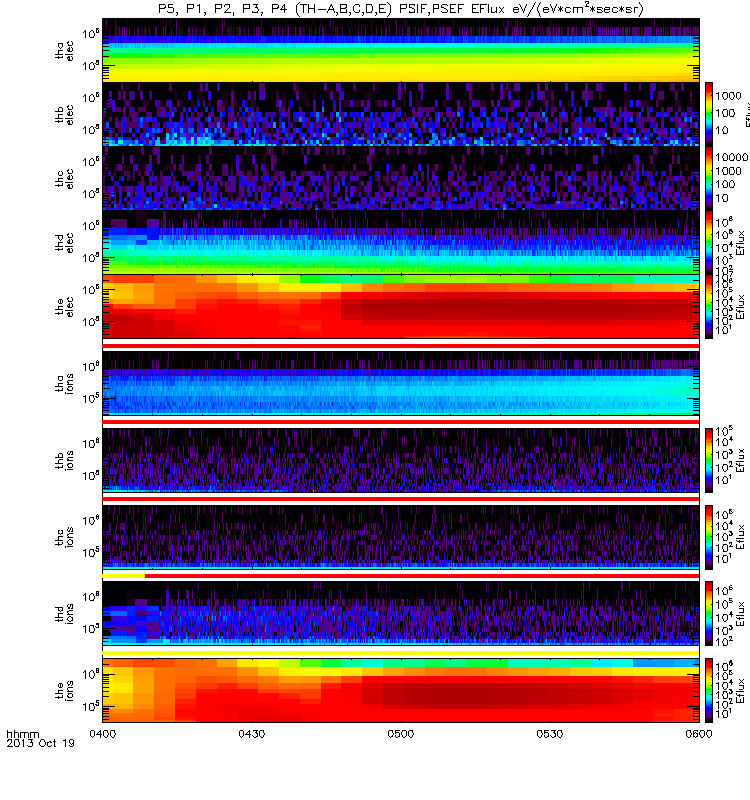Click the 10000 tick on the second color bar

(732, 157)
